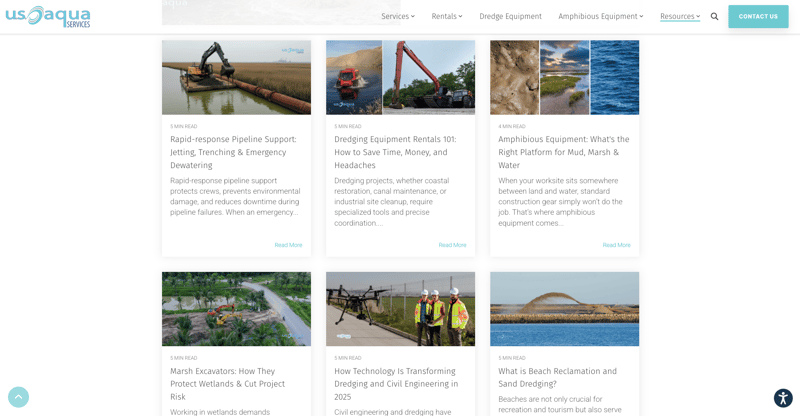Click the pipeline dredging excavator thumbnail
Image resolution: width=800 pixels, height=416 pixels.
(x=236, y=77)
